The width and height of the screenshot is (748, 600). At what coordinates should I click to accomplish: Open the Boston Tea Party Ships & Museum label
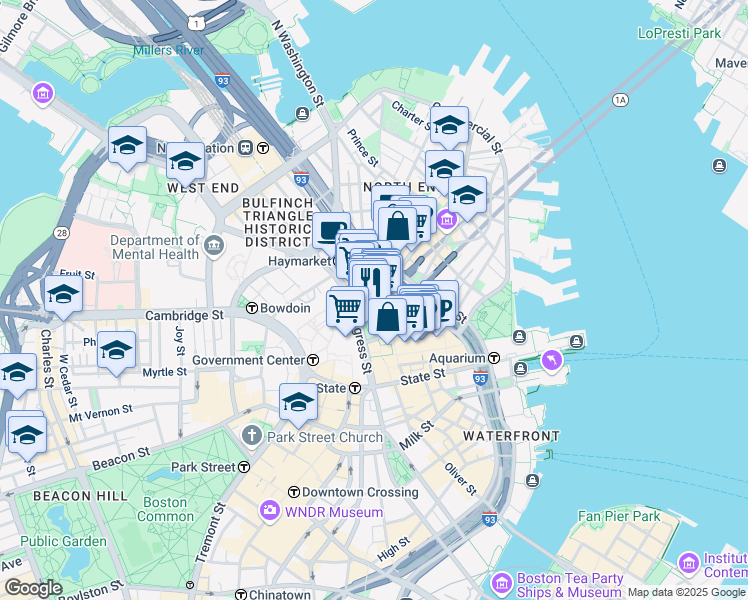[x=570, y=585]
